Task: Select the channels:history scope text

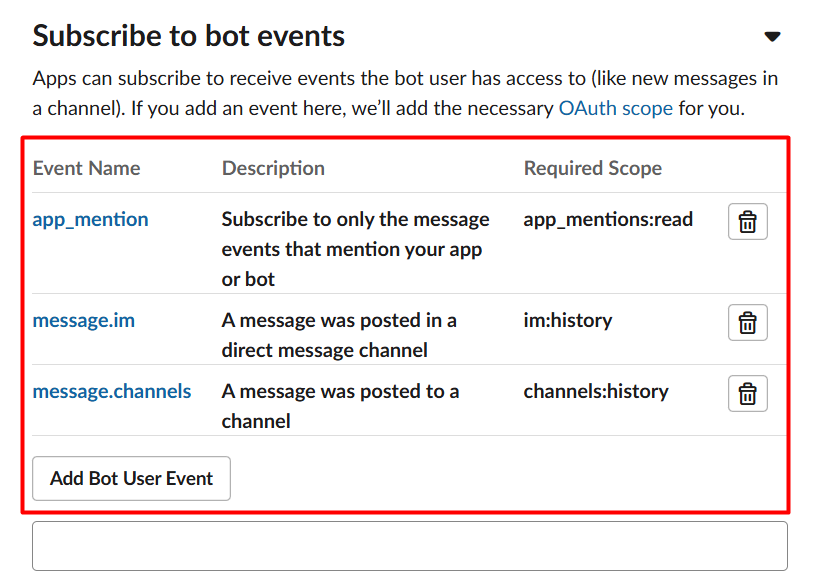Action: coord(596,391)
